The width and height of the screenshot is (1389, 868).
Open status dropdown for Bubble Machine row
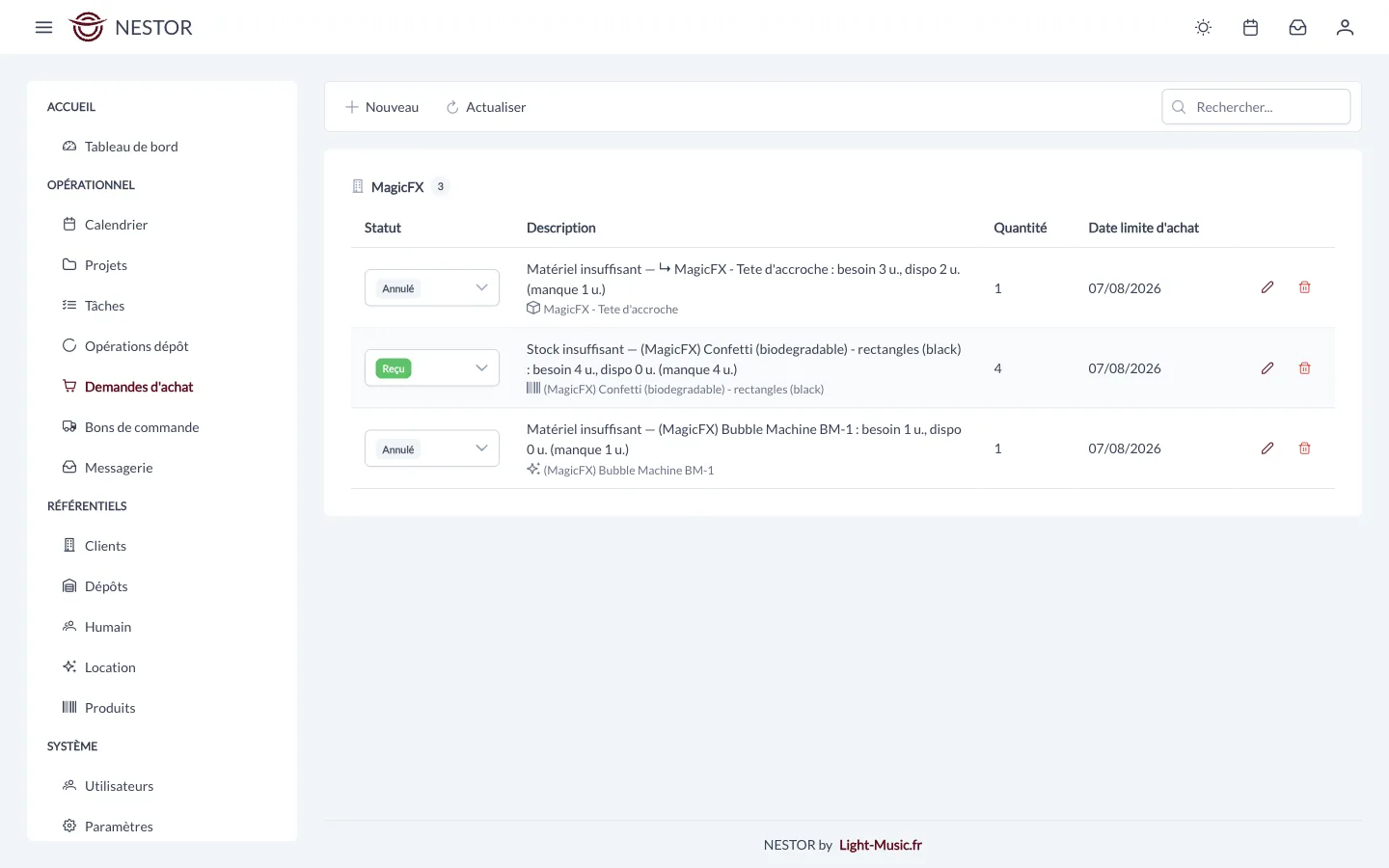coord(432,448)
